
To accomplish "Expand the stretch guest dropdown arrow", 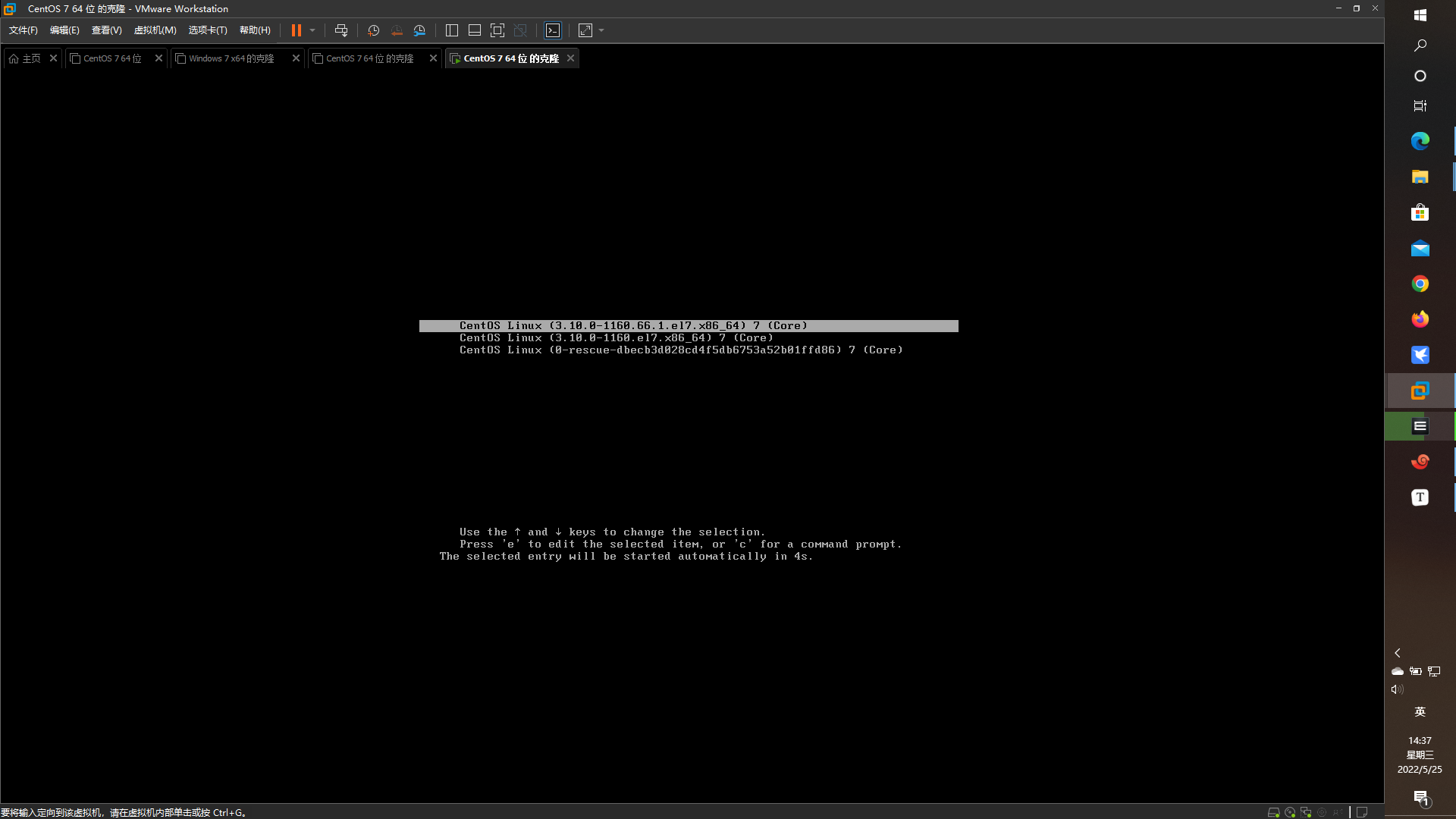I will 601,30.
